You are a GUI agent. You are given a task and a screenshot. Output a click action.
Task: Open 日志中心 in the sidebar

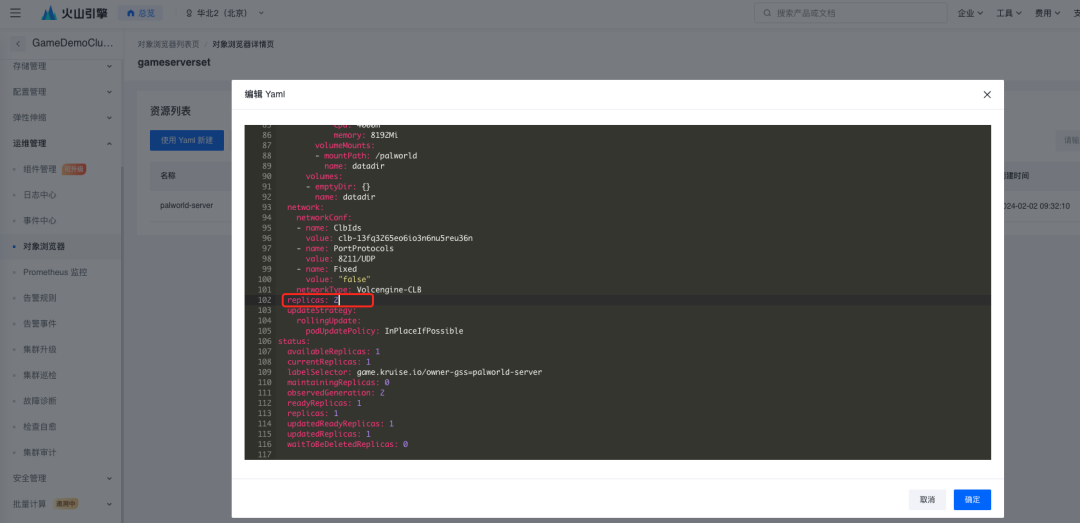[x=40, y=195]
